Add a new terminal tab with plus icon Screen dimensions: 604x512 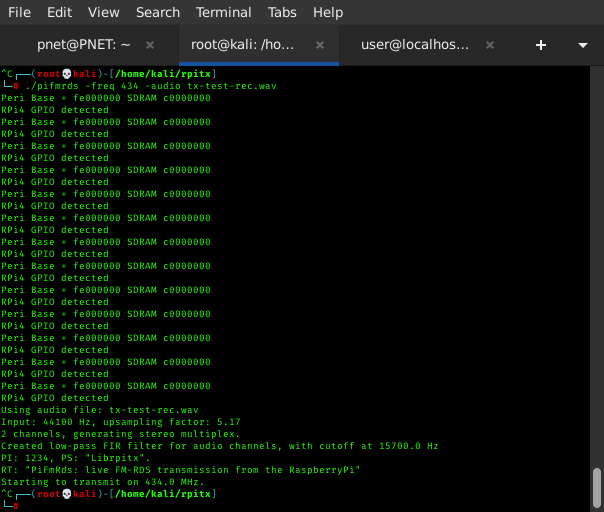coord(541,45)
